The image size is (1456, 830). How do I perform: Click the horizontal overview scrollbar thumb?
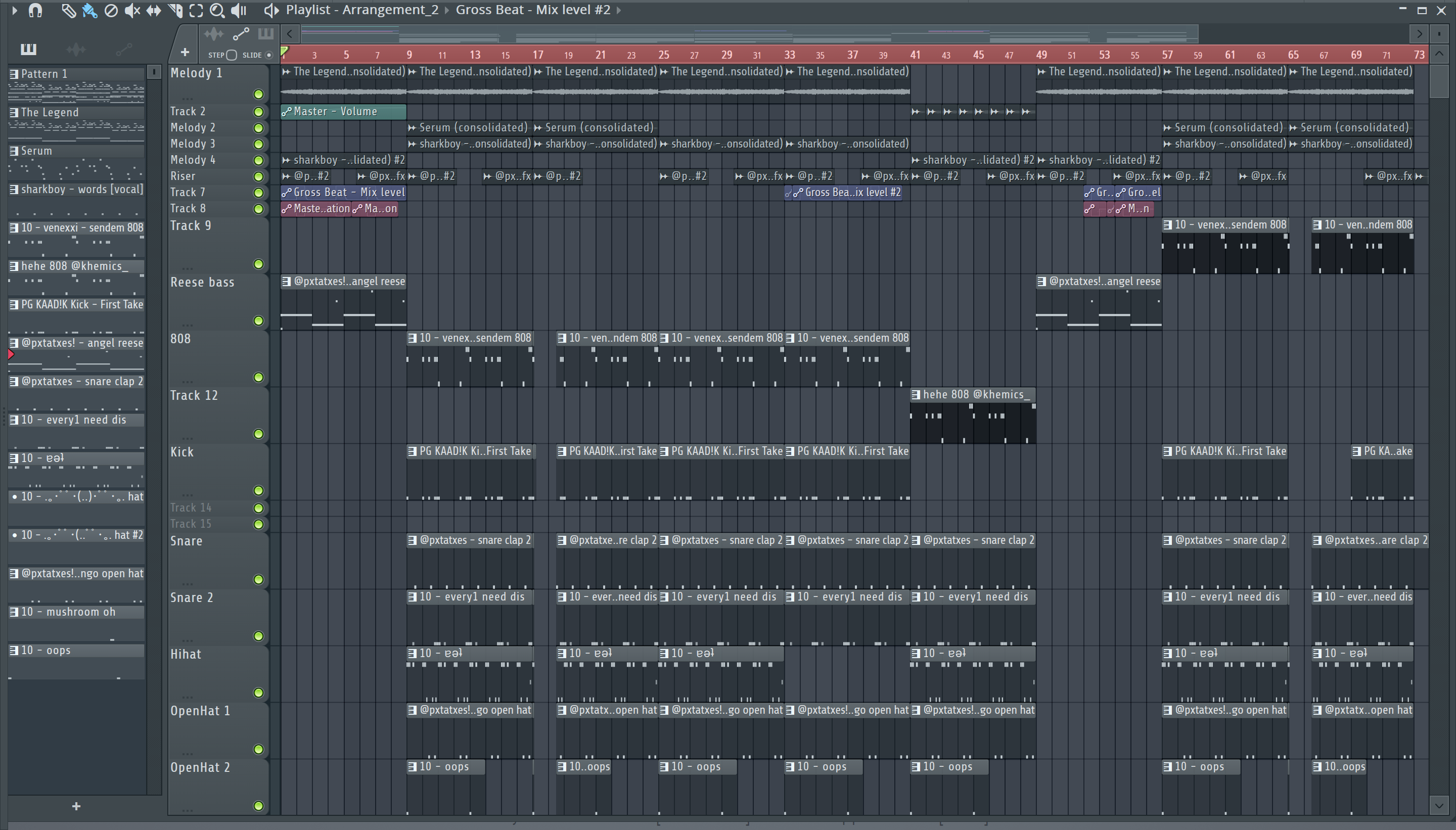coord(749,34)
